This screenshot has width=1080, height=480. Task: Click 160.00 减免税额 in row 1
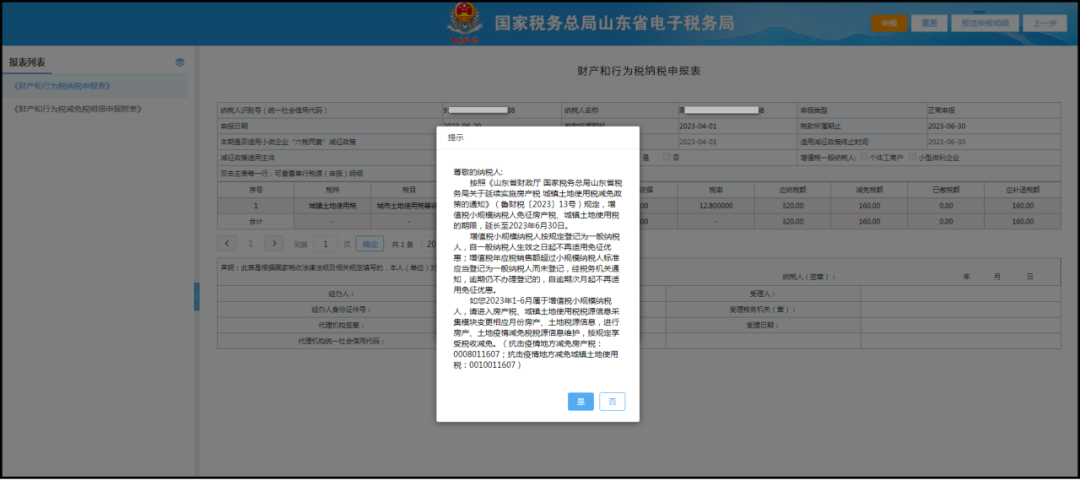[869, 205]
